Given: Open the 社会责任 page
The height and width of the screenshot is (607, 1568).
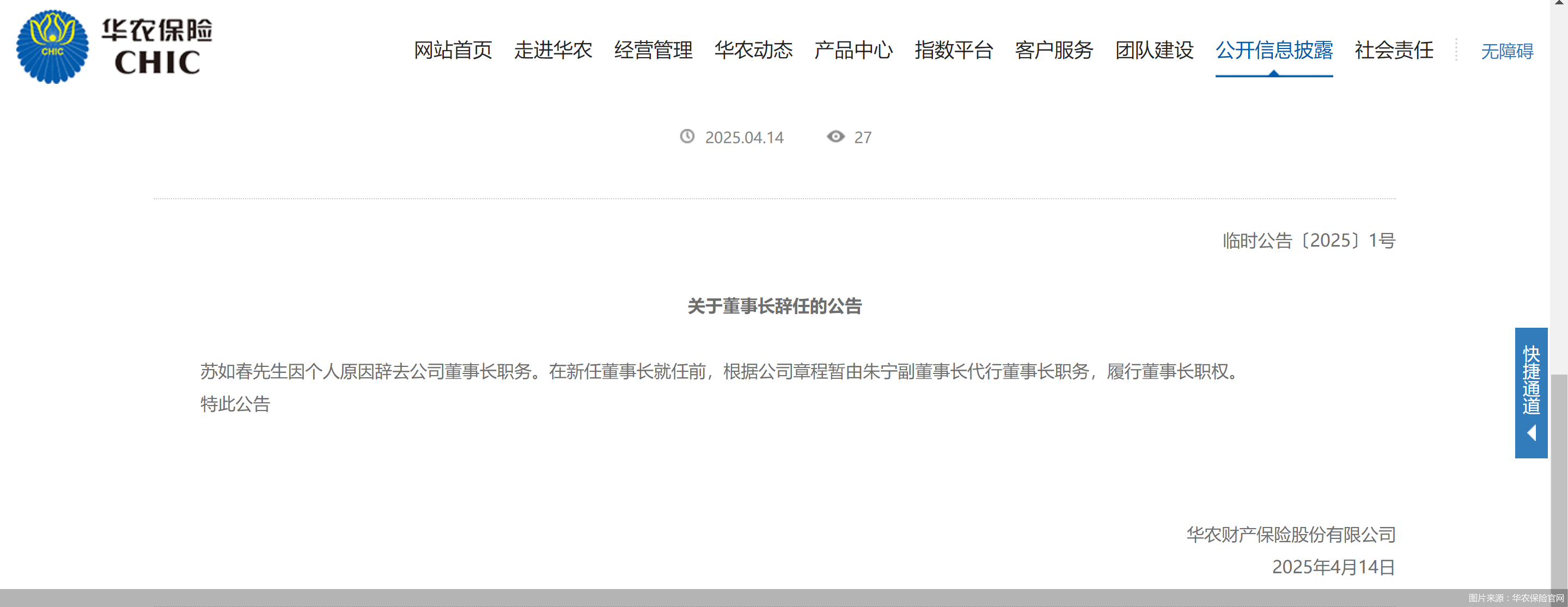Looking at the screenshot, I should [1394, 50].
